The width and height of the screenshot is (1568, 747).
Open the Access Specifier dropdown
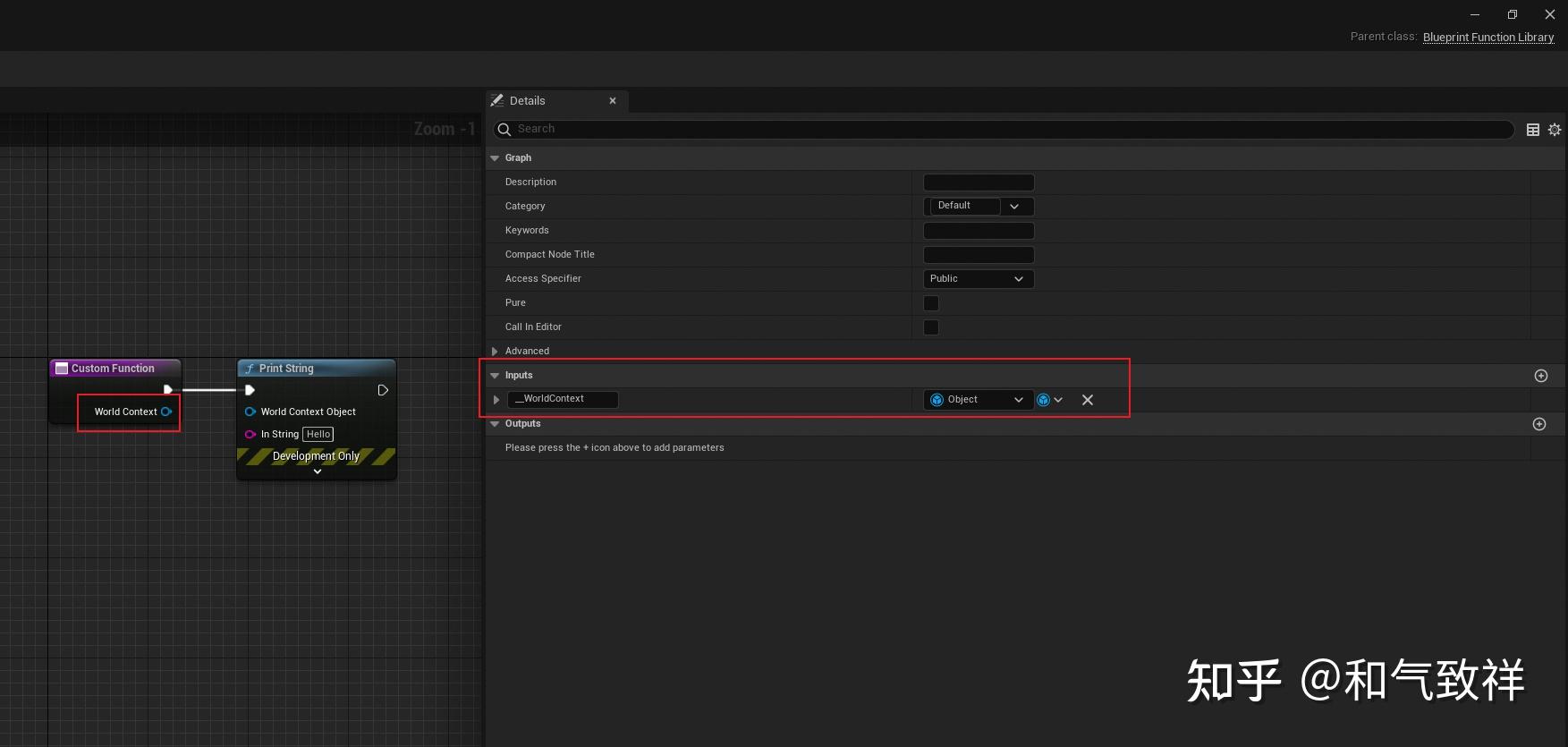[978, 279]
